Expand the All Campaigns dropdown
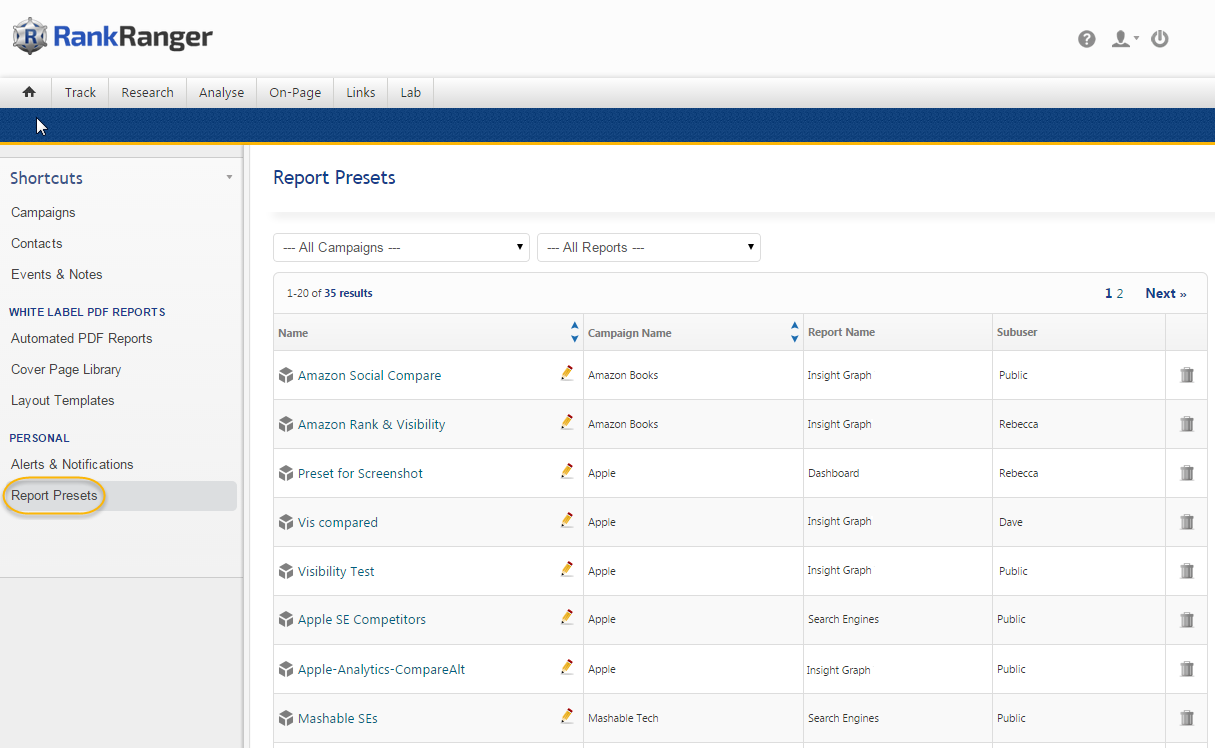Viewport: 1215px width, 748px height. point(401,247)
